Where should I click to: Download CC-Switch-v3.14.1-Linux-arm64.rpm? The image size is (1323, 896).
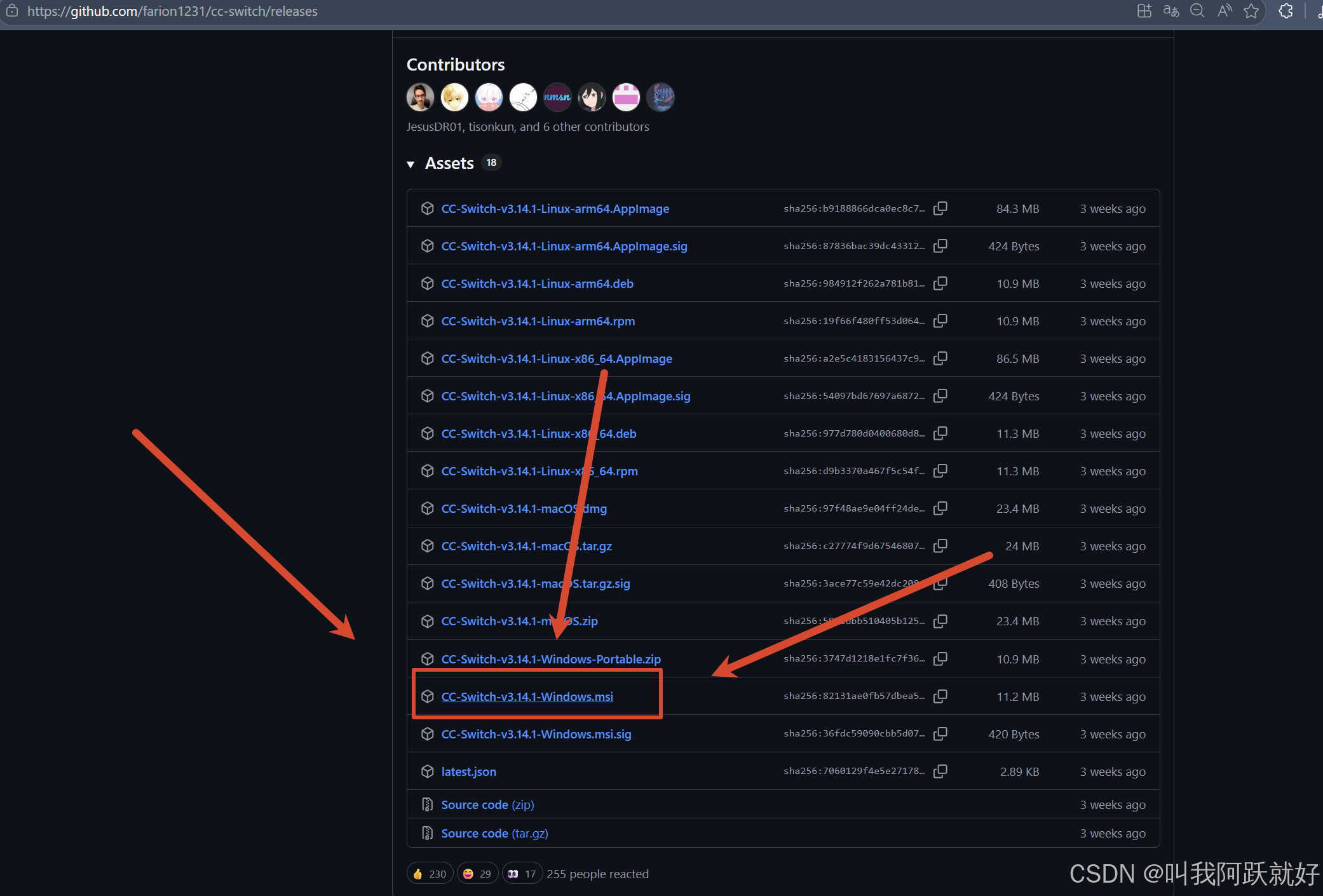[x=538, y=321]
